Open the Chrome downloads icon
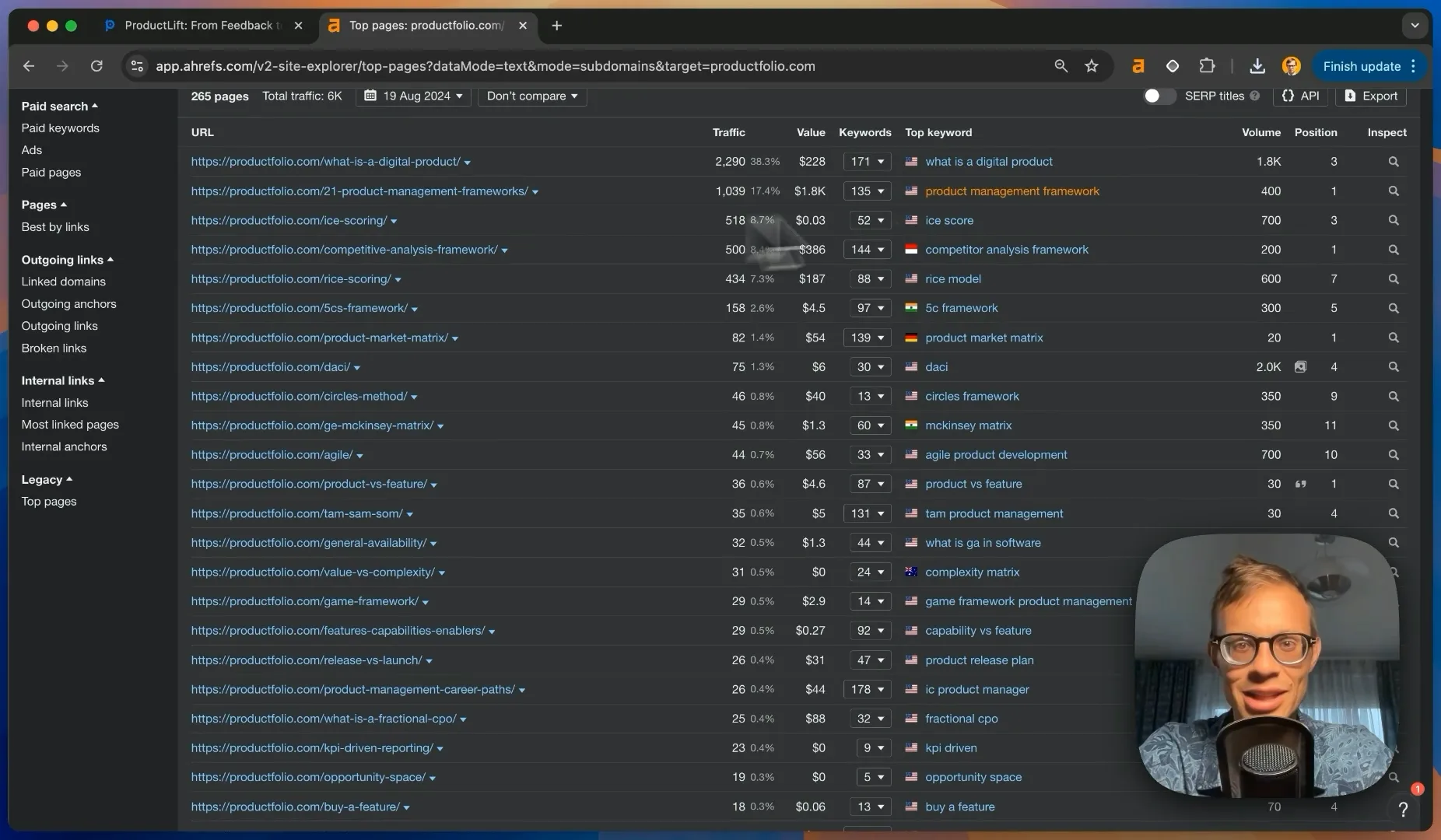Screen dimensions: 1441x840 point(1257,66)
